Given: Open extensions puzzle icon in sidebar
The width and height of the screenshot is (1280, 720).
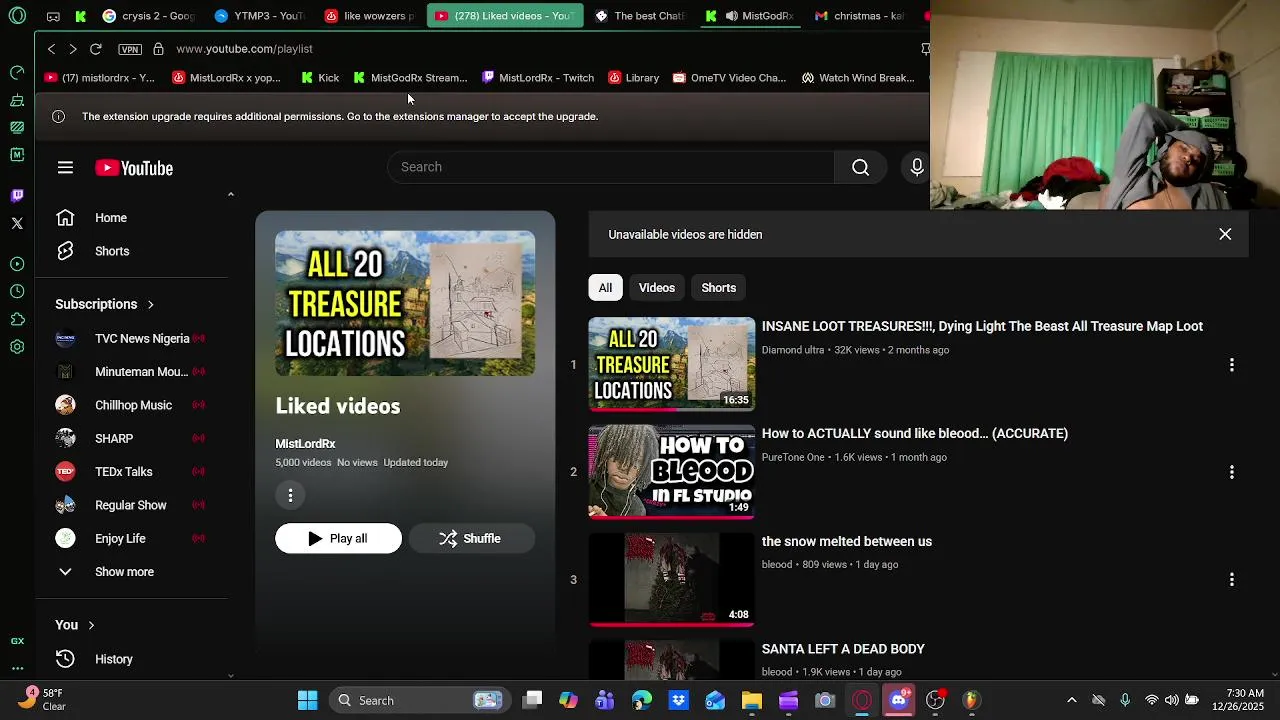Looking at the screenshot, I should tap(17, 320).
